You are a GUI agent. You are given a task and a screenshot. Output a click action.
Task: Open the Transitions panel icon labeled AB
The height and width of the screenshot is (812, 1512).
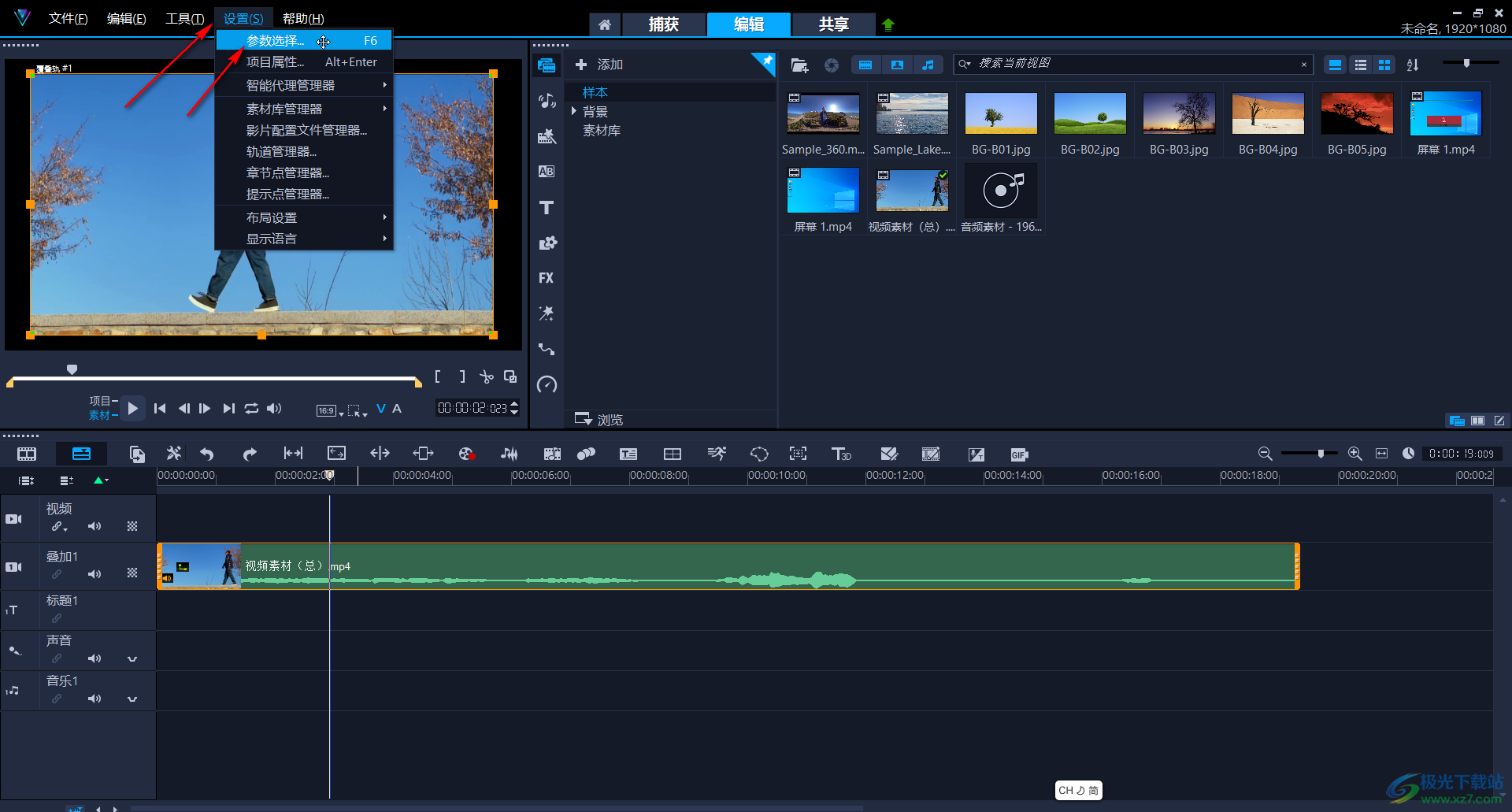pyautogui.click(x=547, y=172)
